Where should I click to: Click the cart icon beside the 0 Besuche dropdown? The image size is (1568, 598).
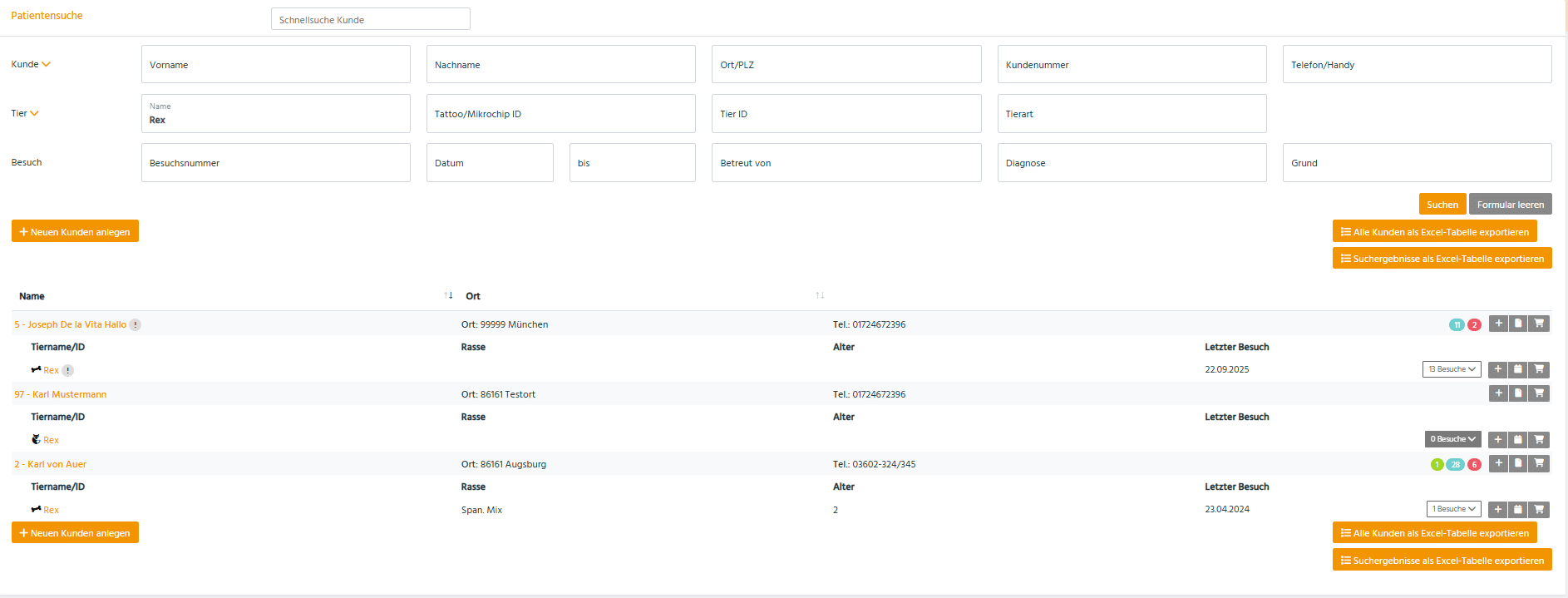pos(1539,439)
